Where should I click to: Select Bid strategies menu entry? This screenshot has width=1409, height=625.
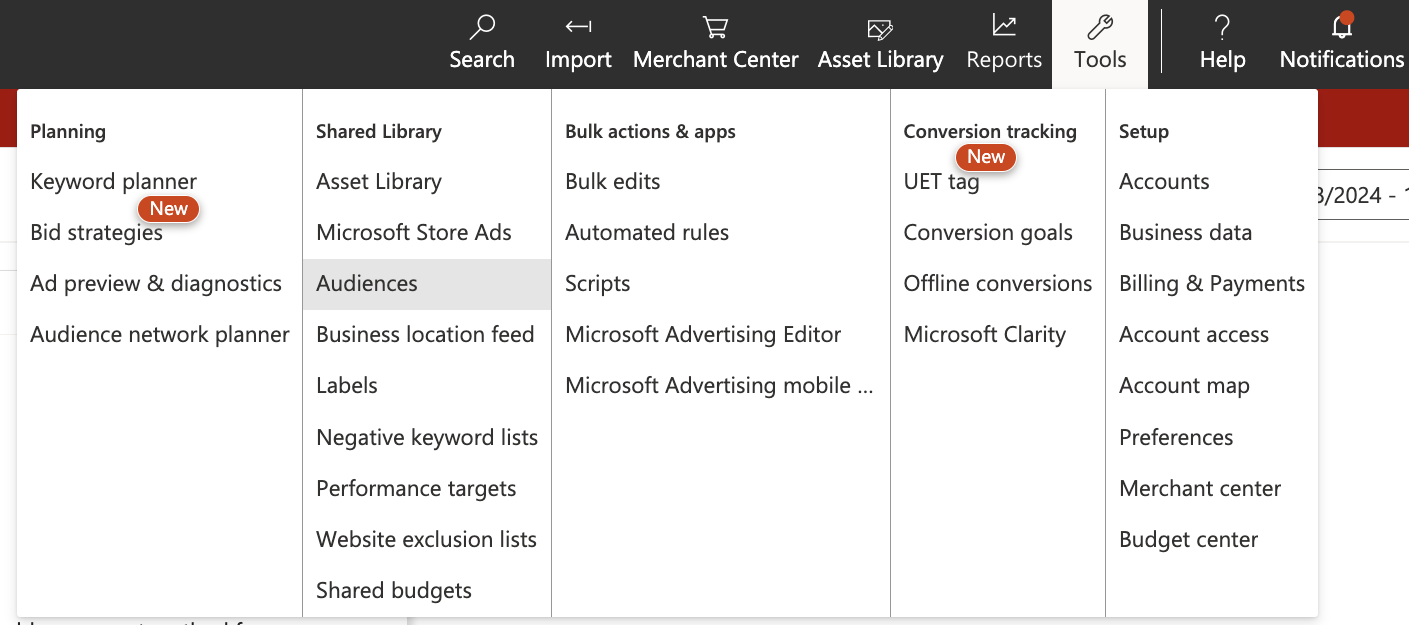click(97, 232)
